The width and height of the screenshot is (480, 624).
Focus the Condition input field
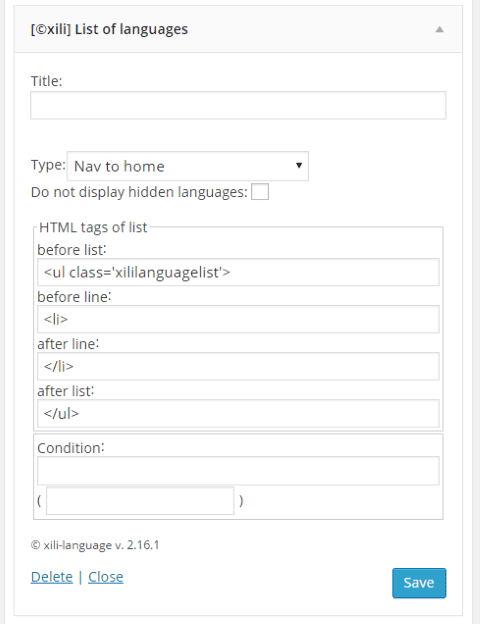(x=238, y=471)
